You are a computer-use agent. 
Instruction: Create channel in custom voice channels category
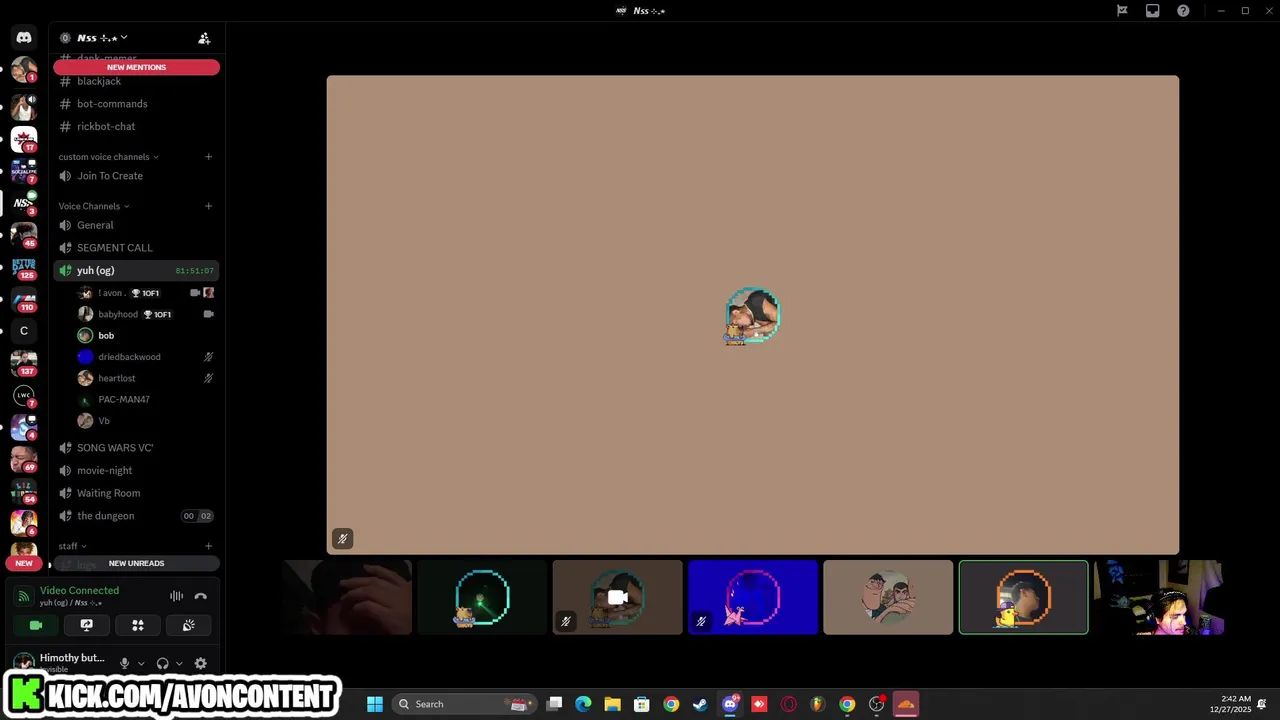208,156
